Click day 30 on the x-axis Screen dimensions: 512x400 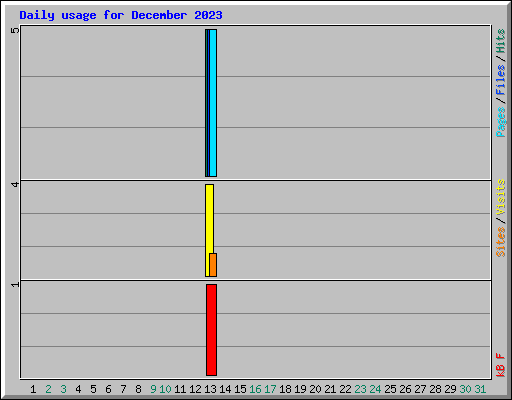pyautogui.click(x=465, y=389)
